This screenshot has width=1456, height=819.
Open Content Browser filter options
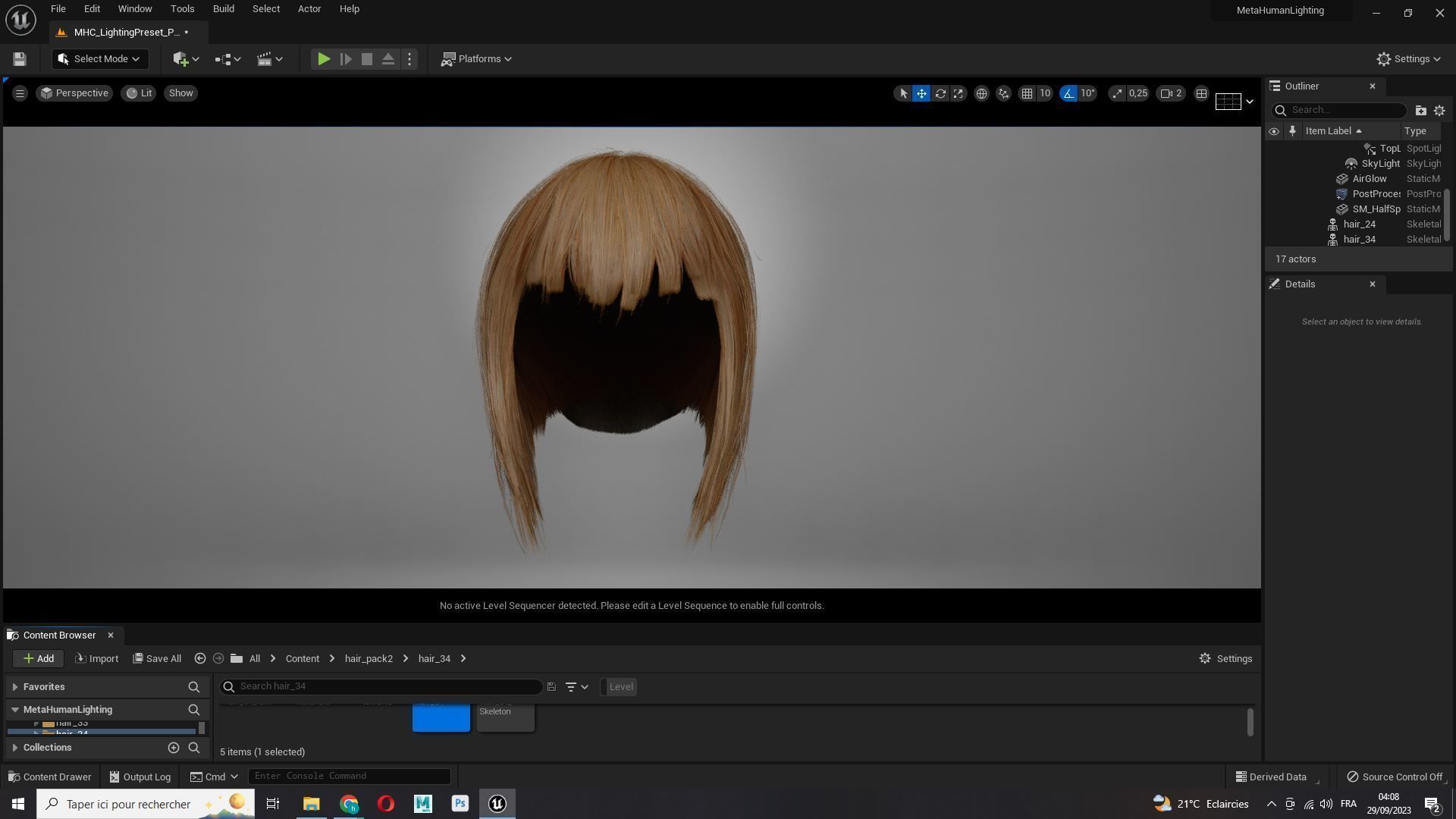pos(576,687)
